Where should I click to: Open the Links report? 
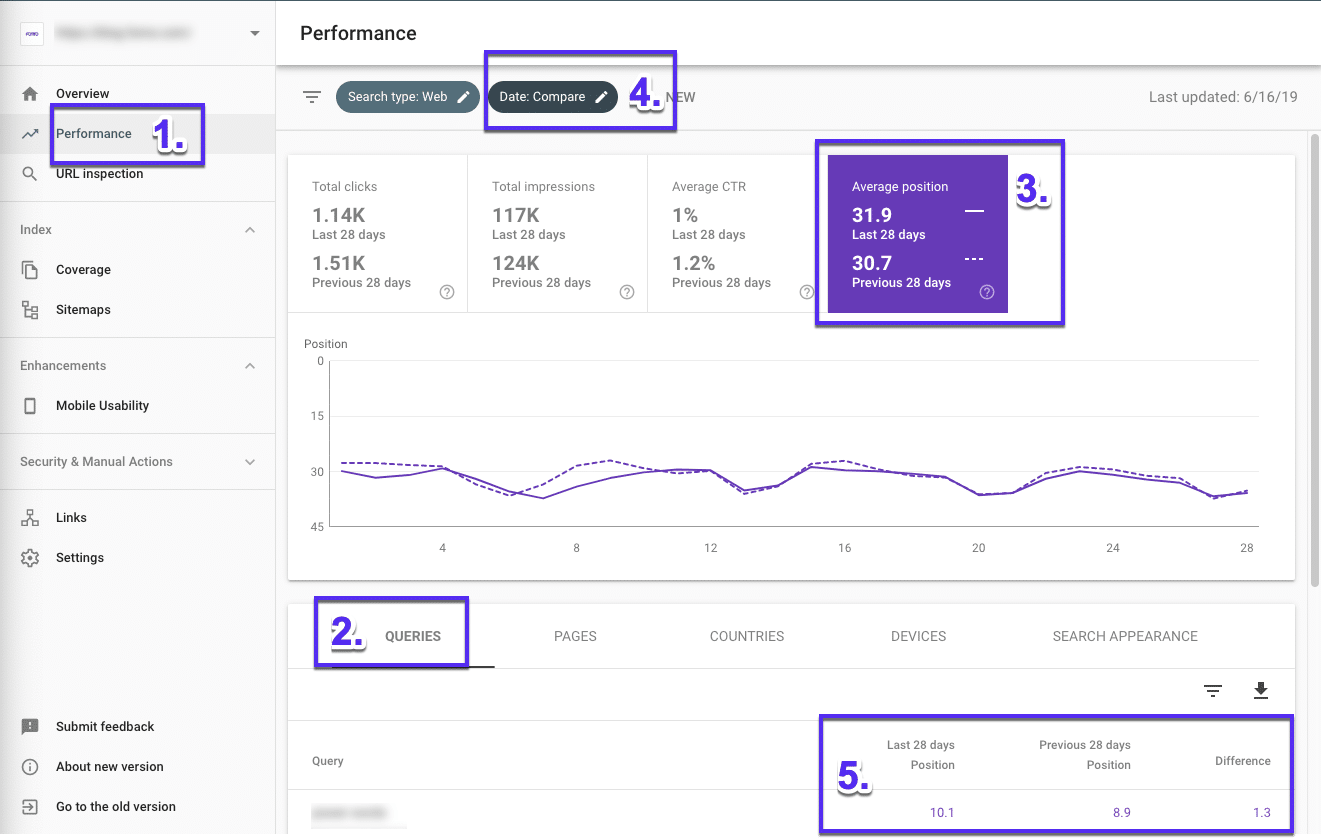pyautogui.click(x=71, y=517)
